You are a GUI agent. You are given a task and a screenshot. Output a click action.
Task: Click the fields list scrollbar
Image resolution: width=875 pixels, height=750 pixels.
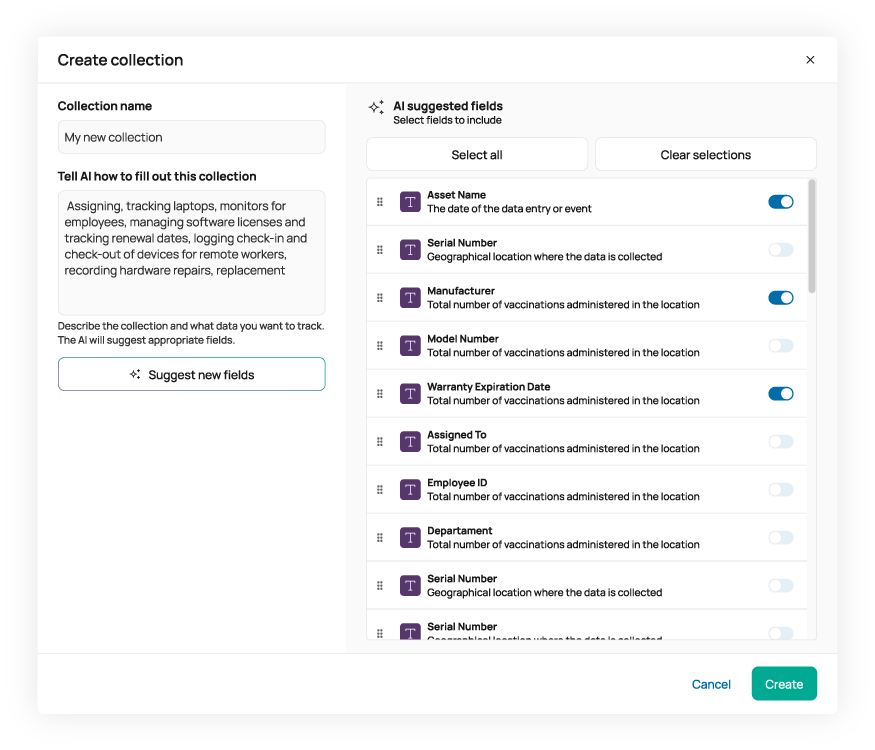(812, 236)
